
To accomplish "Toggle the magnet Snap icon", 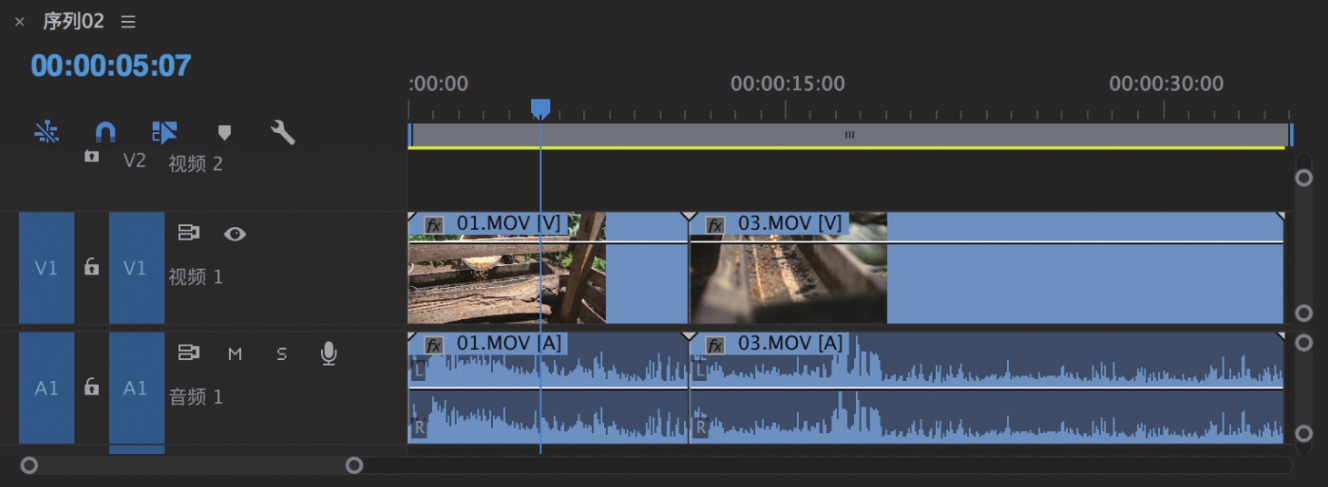I will pos(105,132).
